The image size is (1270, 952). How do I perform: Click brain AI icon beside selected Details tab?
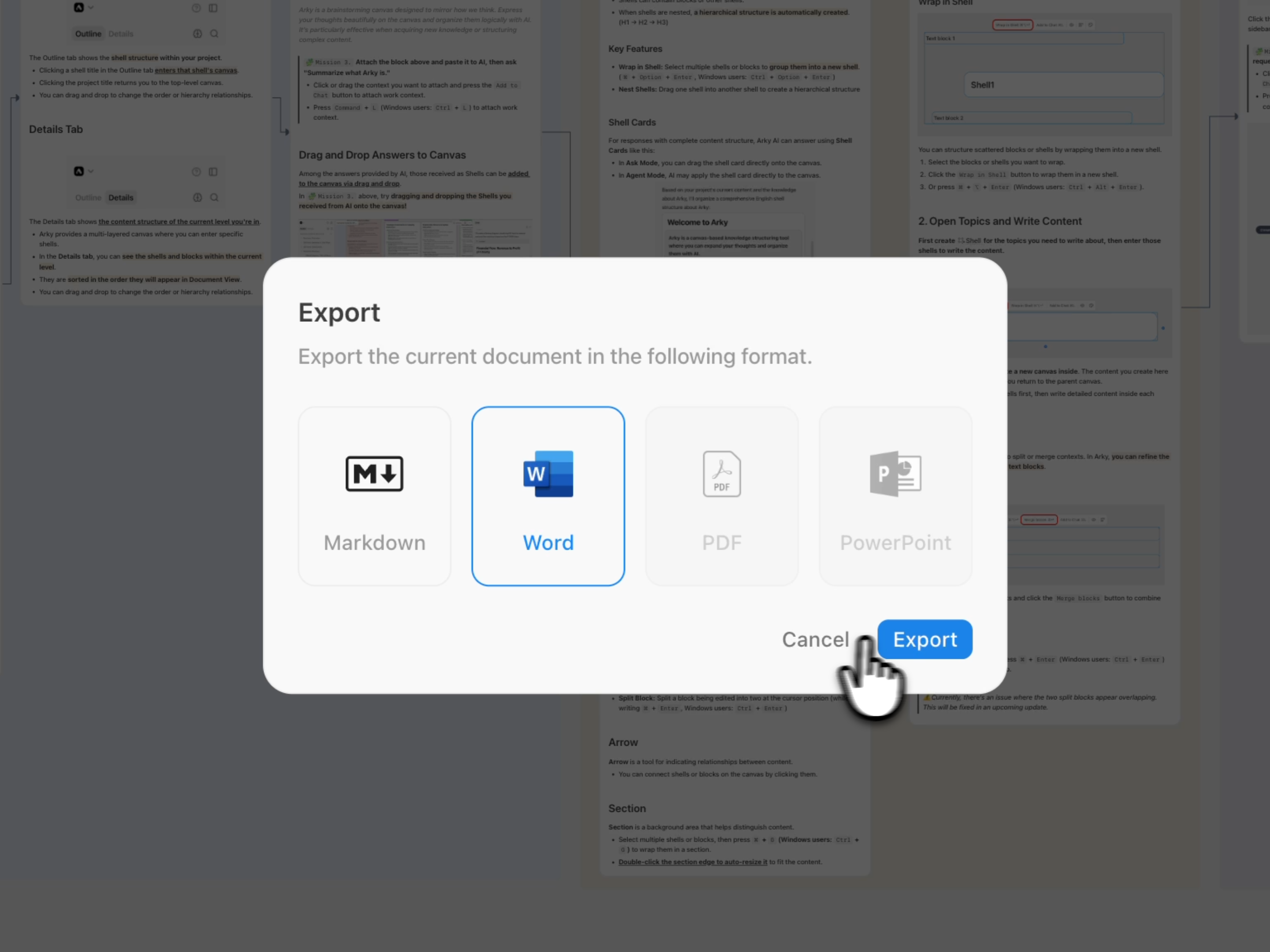pyautogui.click(x=197, y=197)
